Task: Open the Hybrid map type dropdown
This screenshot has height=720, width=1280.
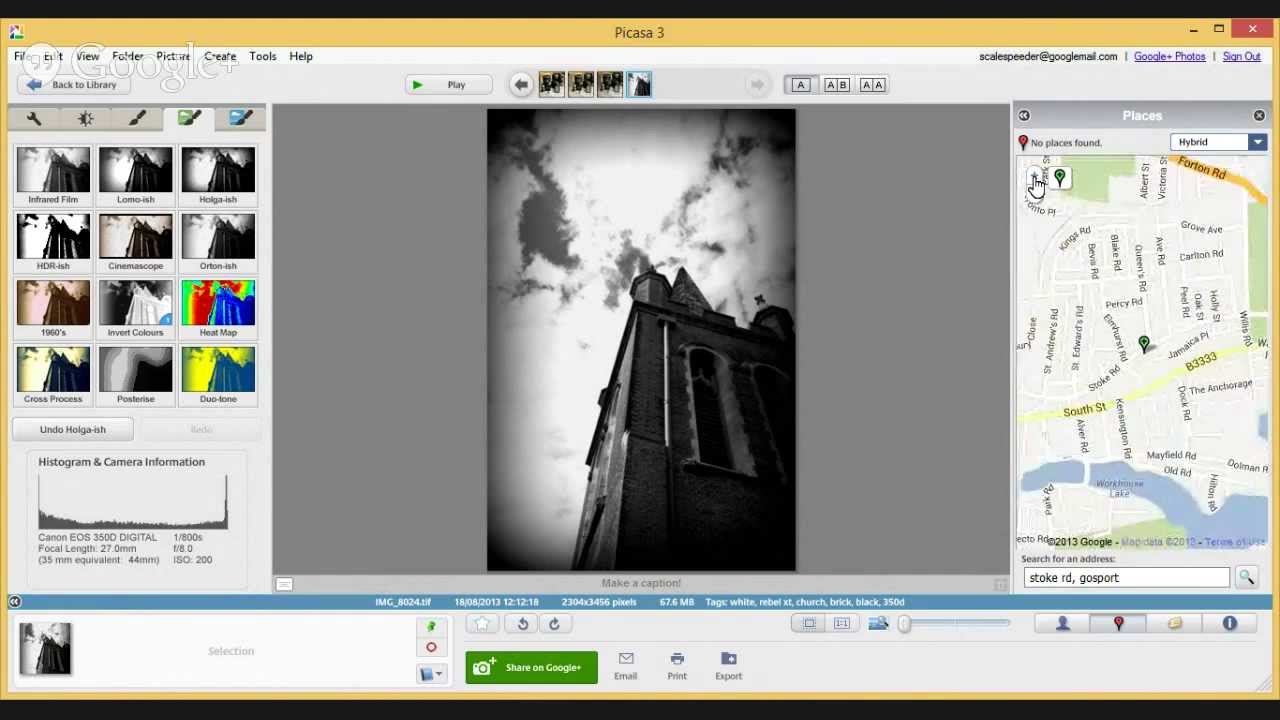Action: point(1218,142)
